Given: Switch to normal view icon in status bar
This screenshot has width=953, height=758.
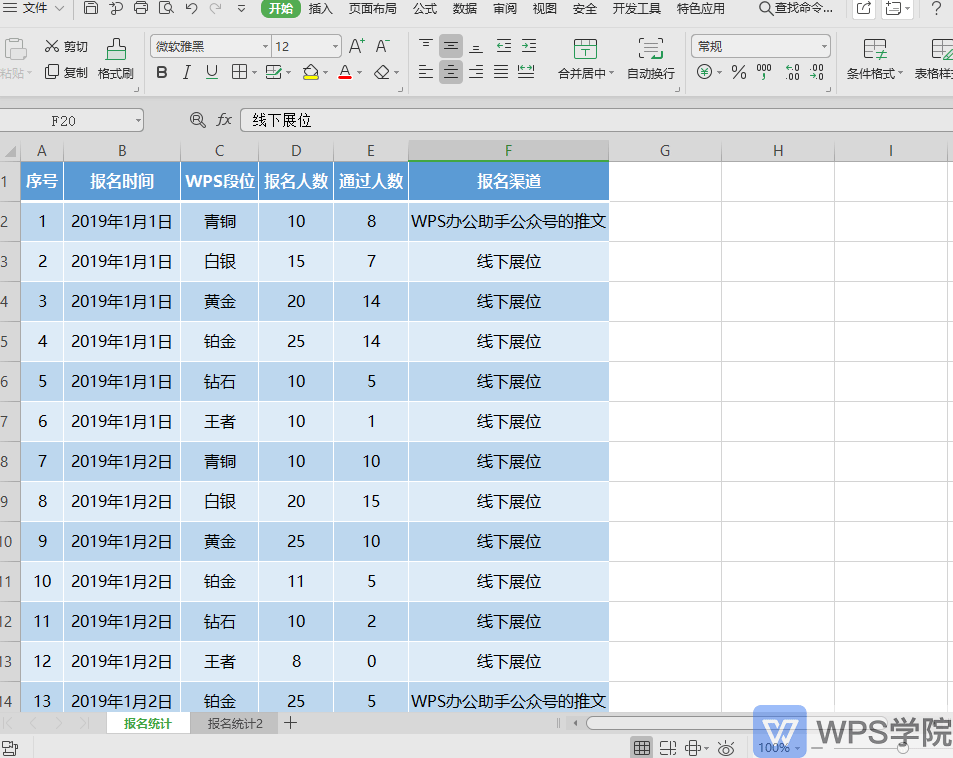Looking at the screenshot, I should [642, 747].
